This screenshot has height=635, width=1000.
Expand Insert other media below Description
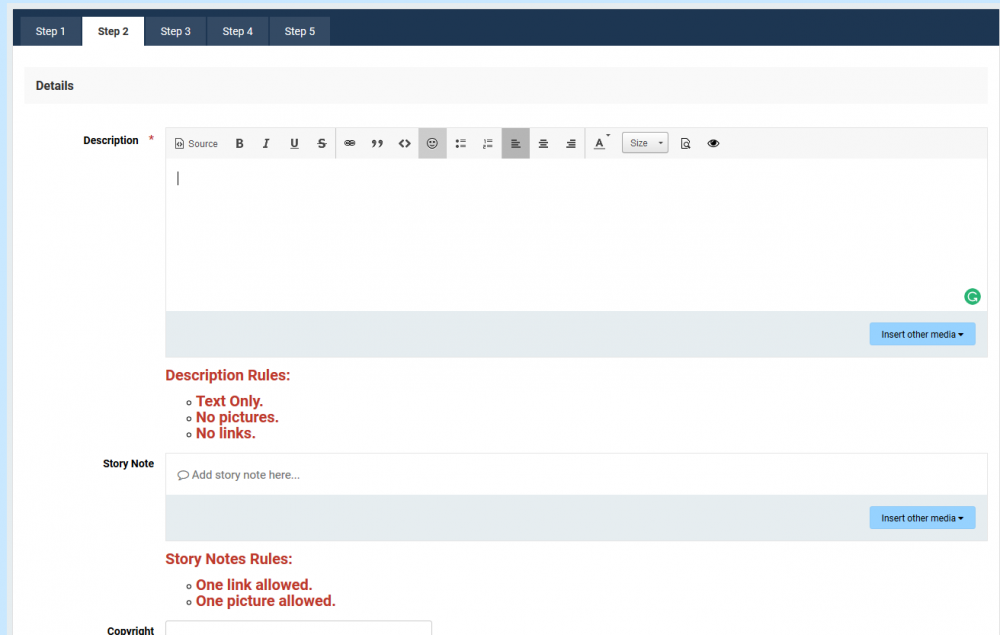tap(921, 333)
